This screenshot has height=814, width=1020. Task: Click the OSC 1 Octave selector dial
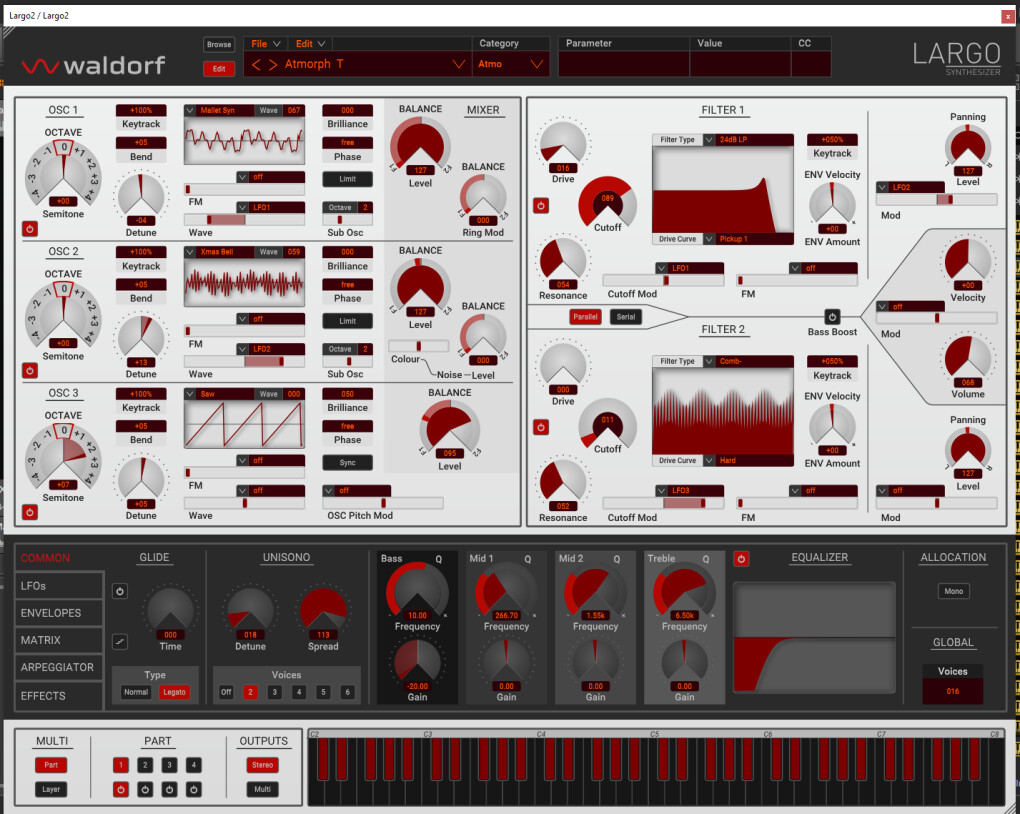click(63, 172)
